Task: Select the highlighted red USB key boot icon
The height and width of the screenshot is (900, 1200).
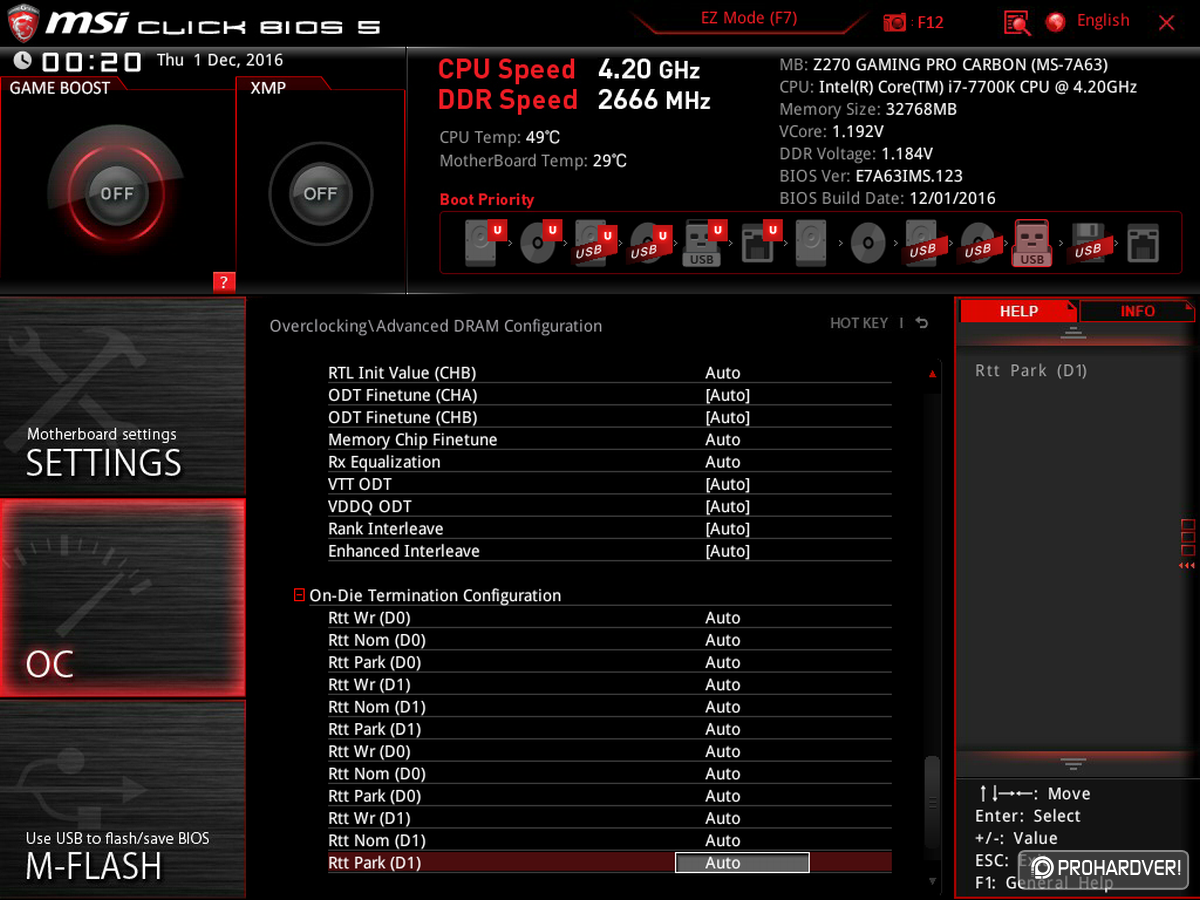Action: [1032, 244]
